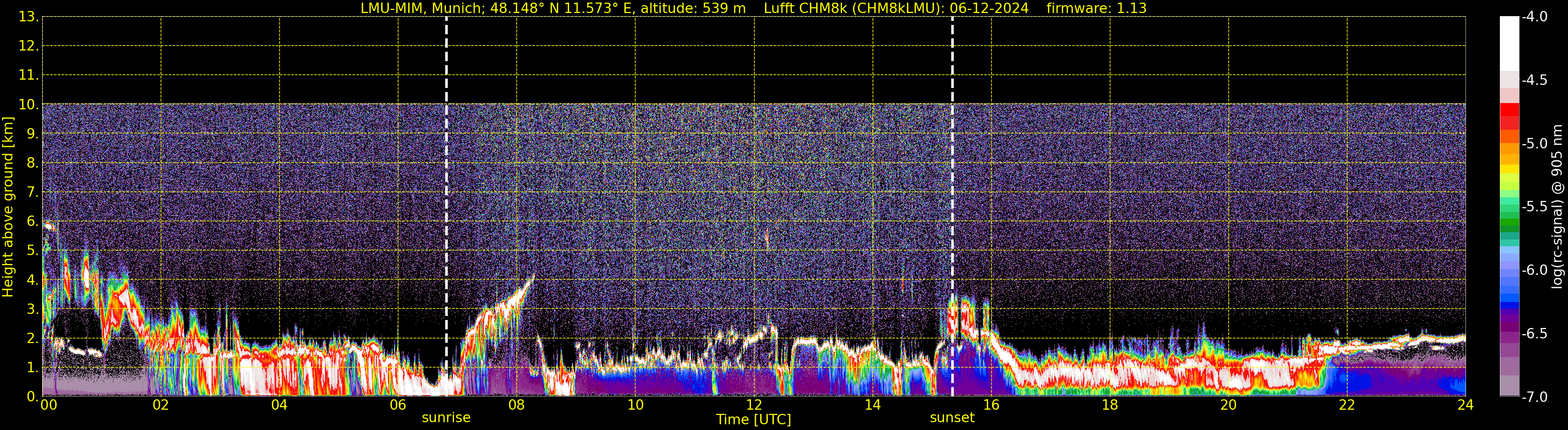Screen dimensions: 1568x430
Task: Click the '-4.5' colorbar tick label
Action: [x=1534, y=80]
